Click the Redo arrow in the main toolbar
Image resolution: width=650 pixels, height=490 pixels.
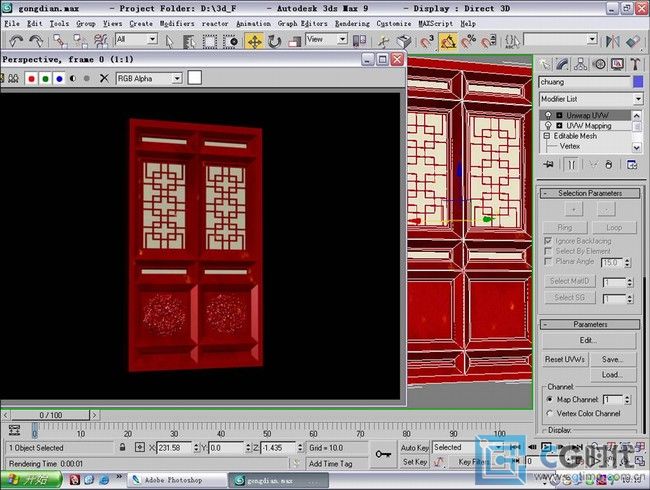36,41
